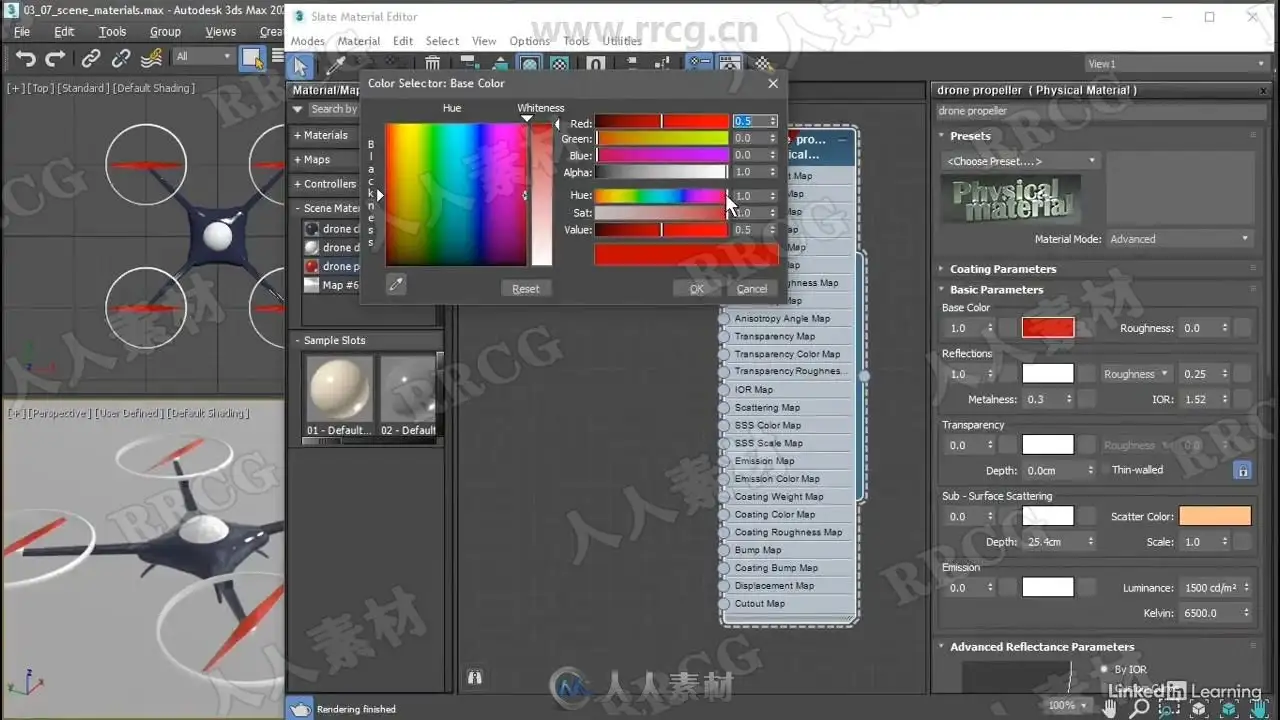The height and width of the screenshot is (720, 1280).
Task: Click the Emission white color swatch
Action: (x=1048, y=587)
